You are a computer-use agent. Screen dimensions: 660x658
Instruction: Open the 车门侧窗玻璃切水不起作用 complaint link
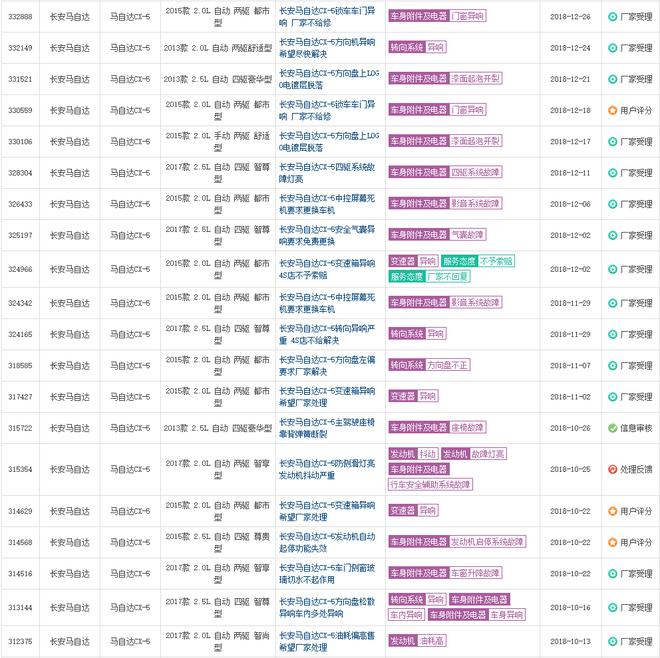coord(327,573)
